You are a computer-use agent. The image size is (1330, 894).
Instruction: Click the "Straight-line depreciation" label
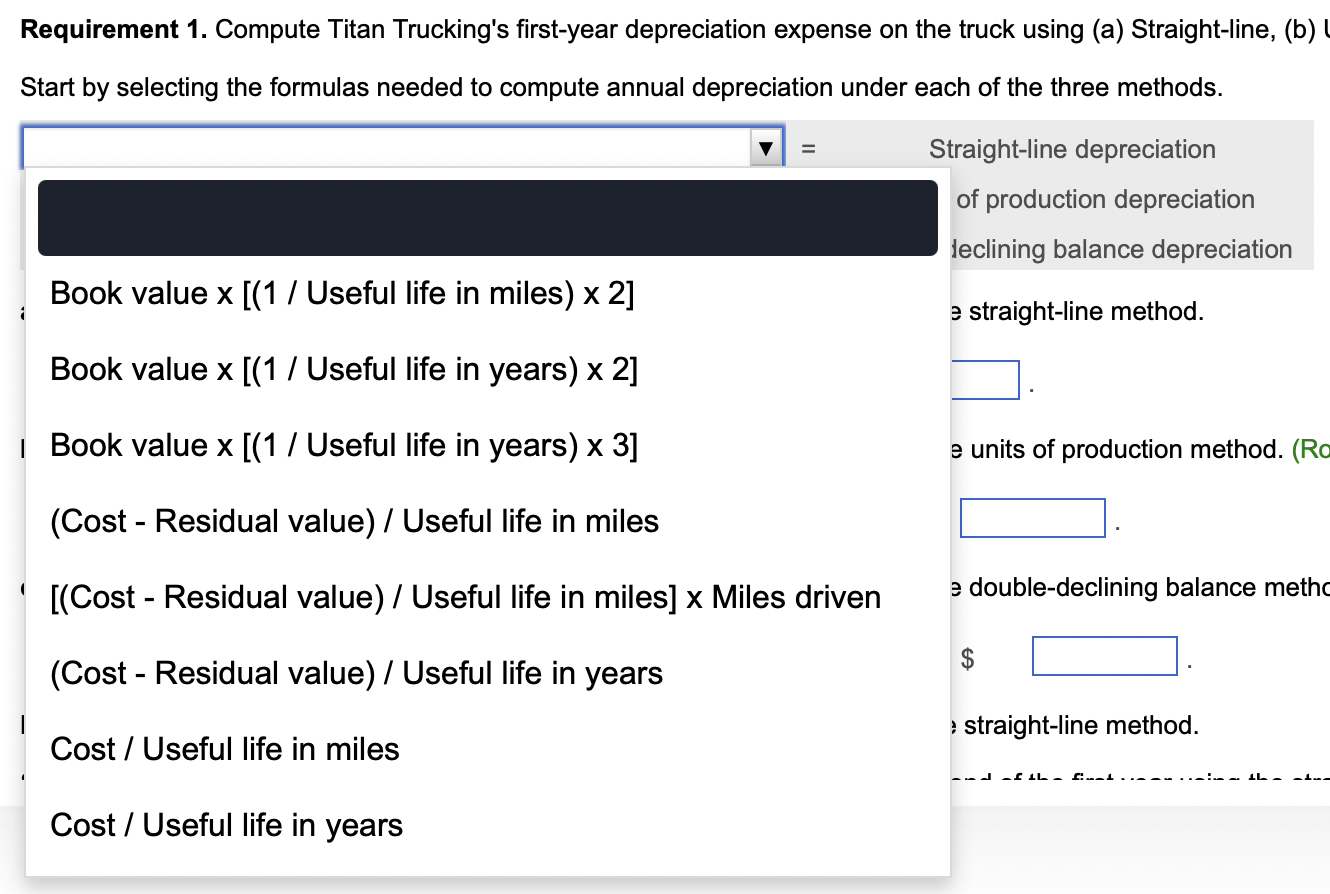pyautogui.click(x=1071, y=150)
